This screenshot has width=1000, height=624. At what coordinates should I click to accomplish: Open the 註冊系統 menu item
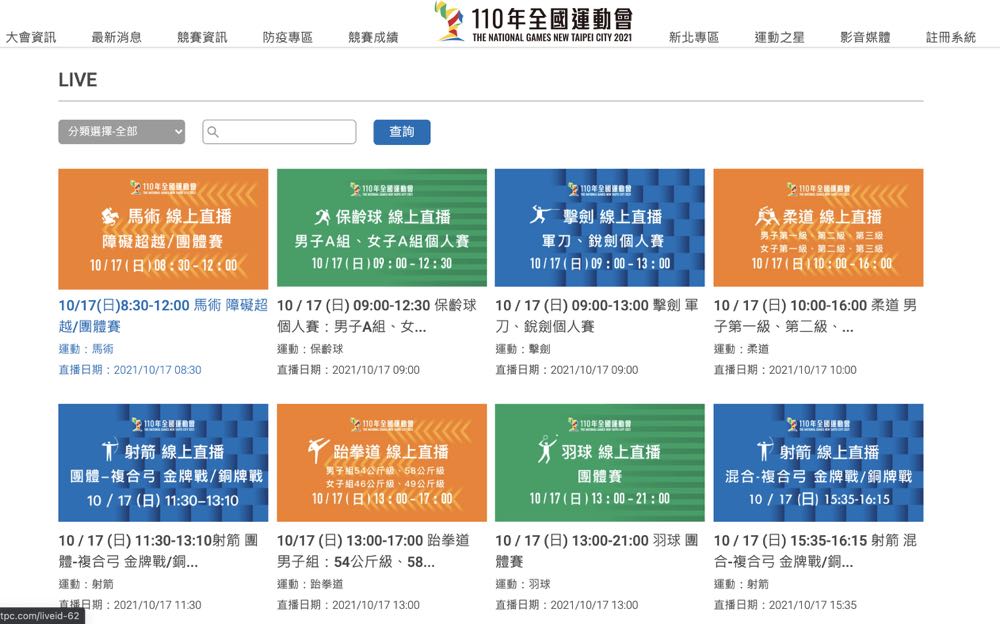951,37
